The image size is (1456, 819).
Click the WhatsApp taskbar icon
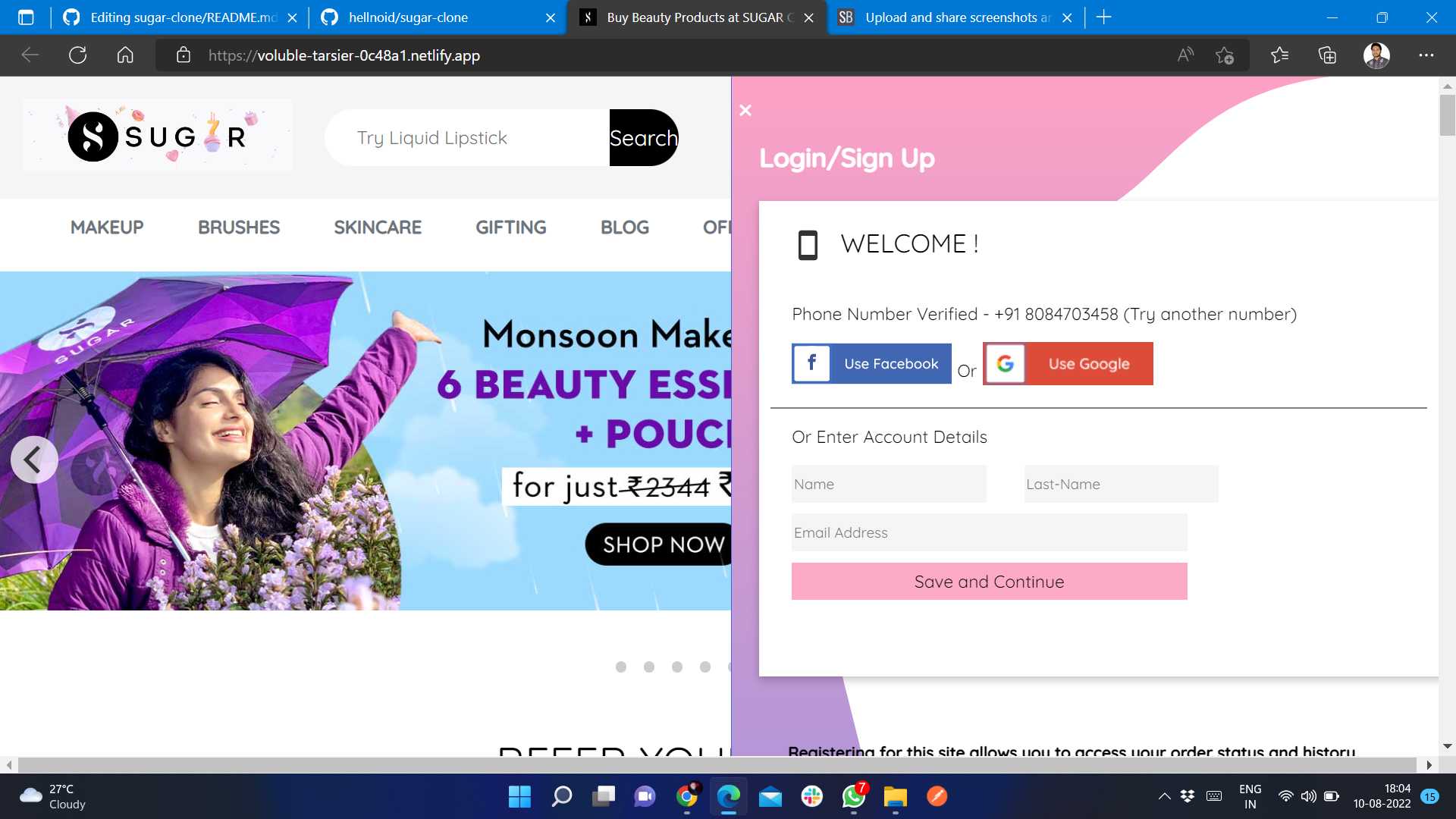pyautogui.click(x=854, y=797)
